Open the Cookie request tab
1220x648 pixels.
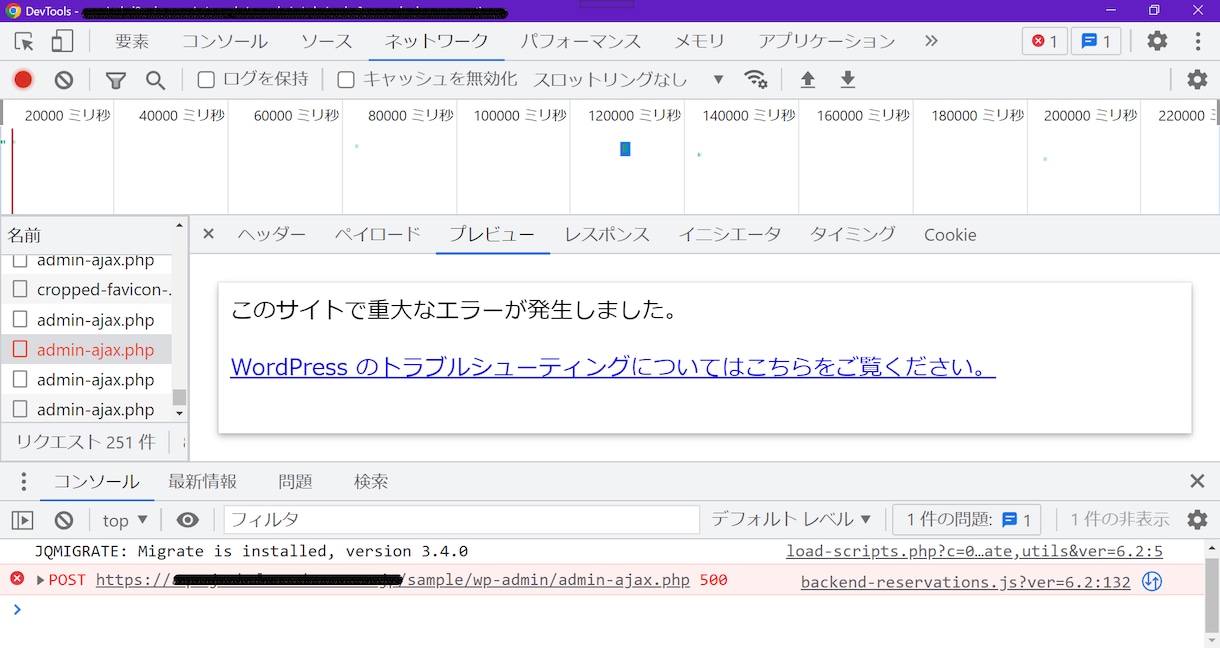950,234
